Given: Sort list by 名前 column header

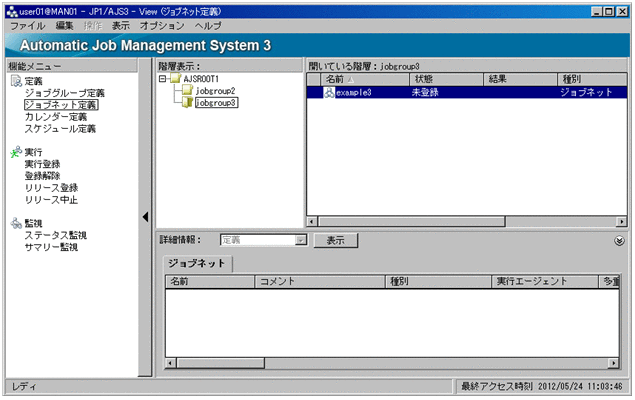Looking at the screenshot, I should [x=365, y=79].
